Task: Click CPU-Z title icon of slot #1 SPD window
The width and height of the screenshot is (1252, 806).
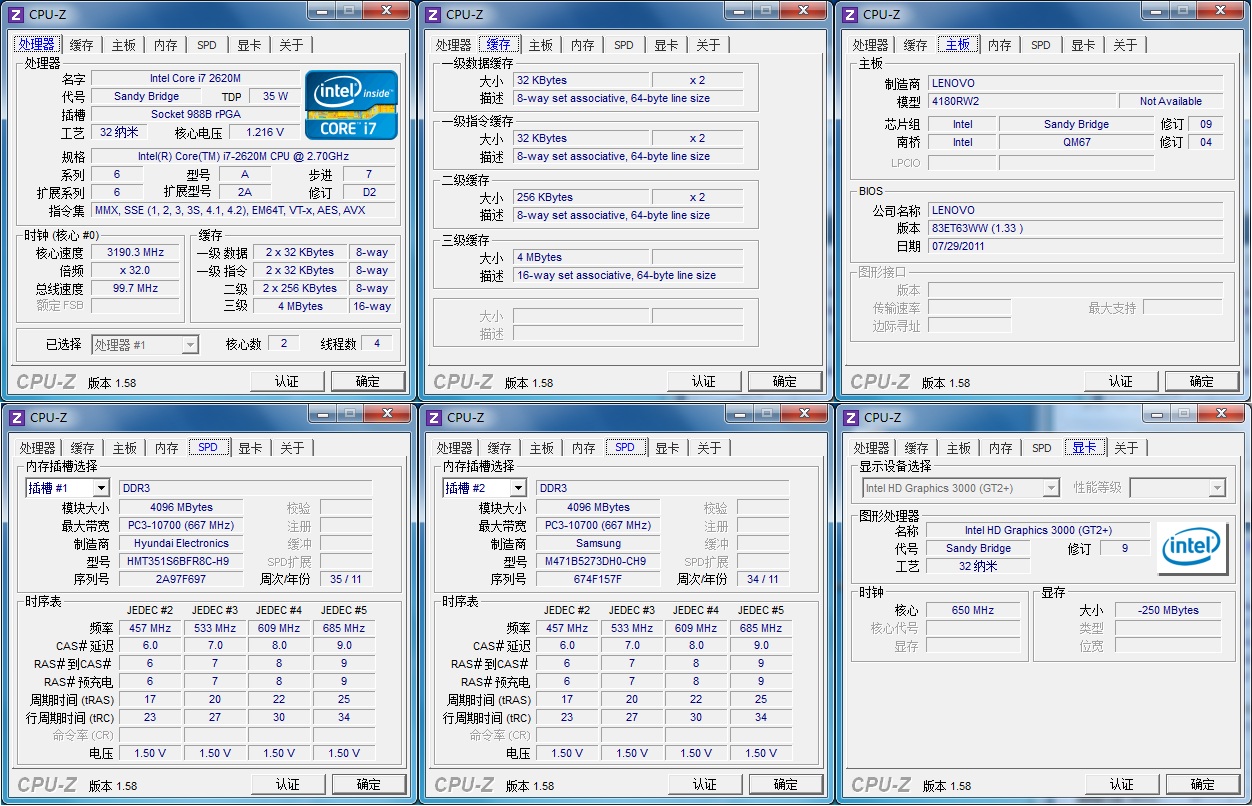Action: point(16,417)
